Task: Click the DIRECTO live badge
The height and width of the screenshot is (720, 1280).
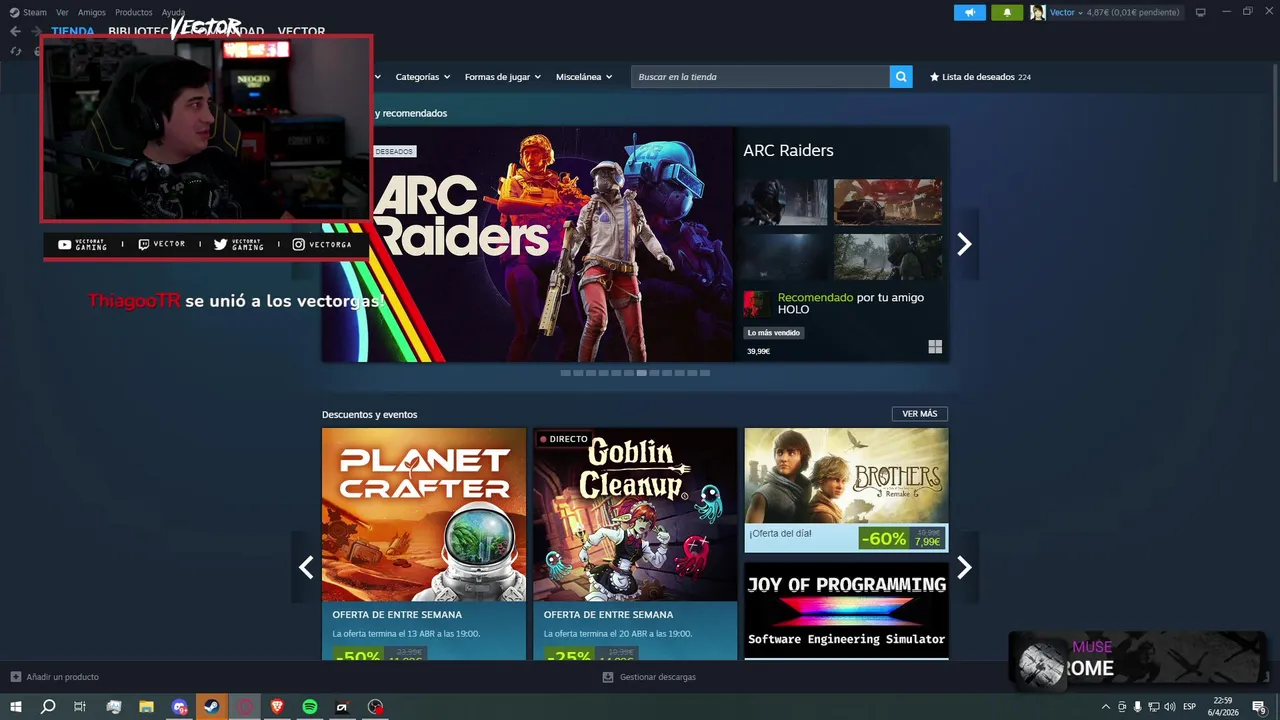Action: coord(564,439)
